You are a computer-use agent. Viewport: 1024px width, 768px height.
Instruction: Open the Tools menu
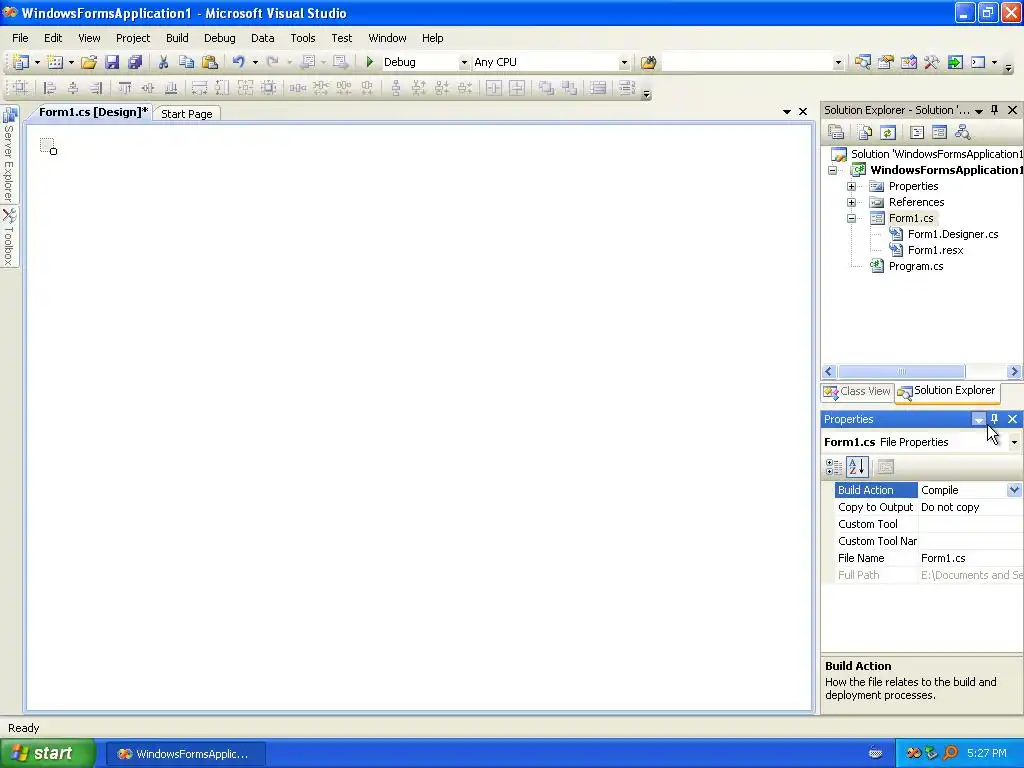[x=303, y=38]
